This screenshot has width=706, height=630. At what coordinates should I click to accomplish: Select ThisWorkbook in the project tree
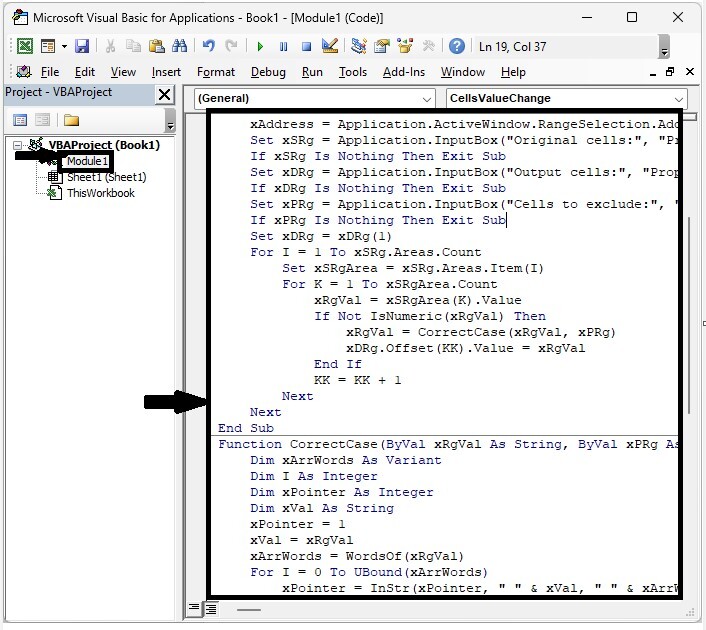pyautogui.click(x=100, y=193)
